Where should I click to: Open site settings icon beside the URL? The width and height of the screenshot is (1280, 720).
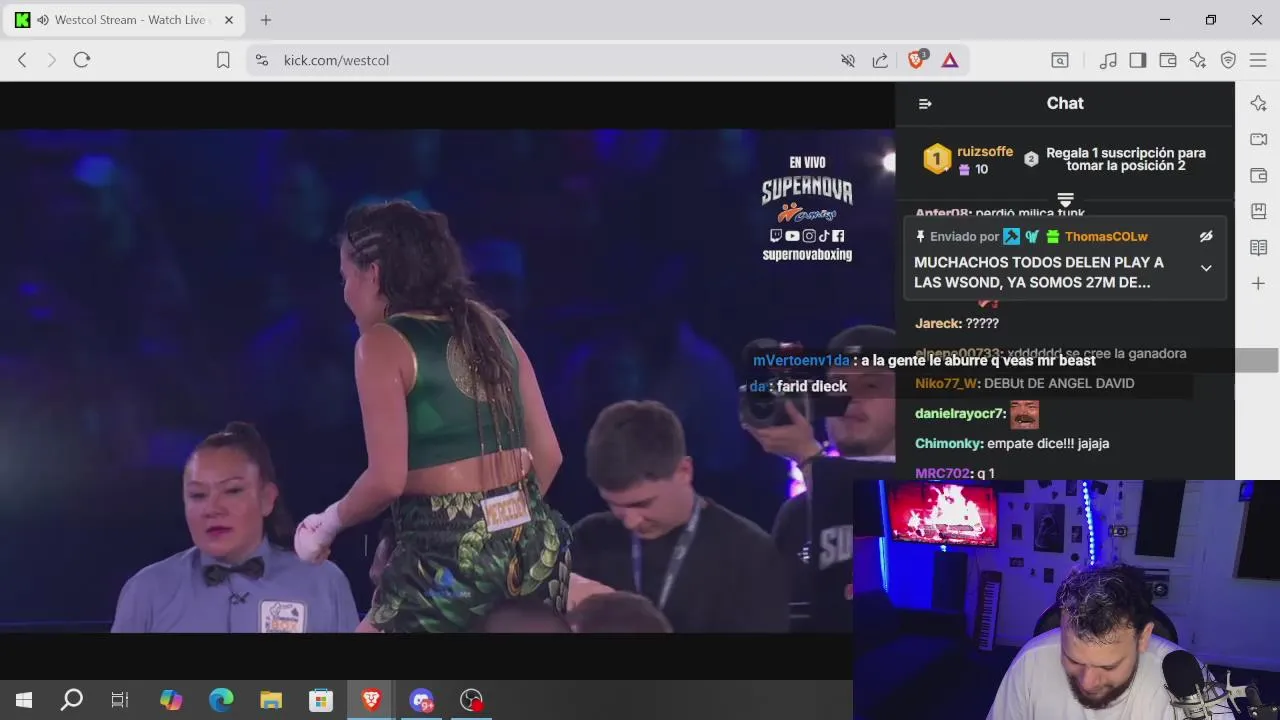pyautogui.click(x=262, y=60)
